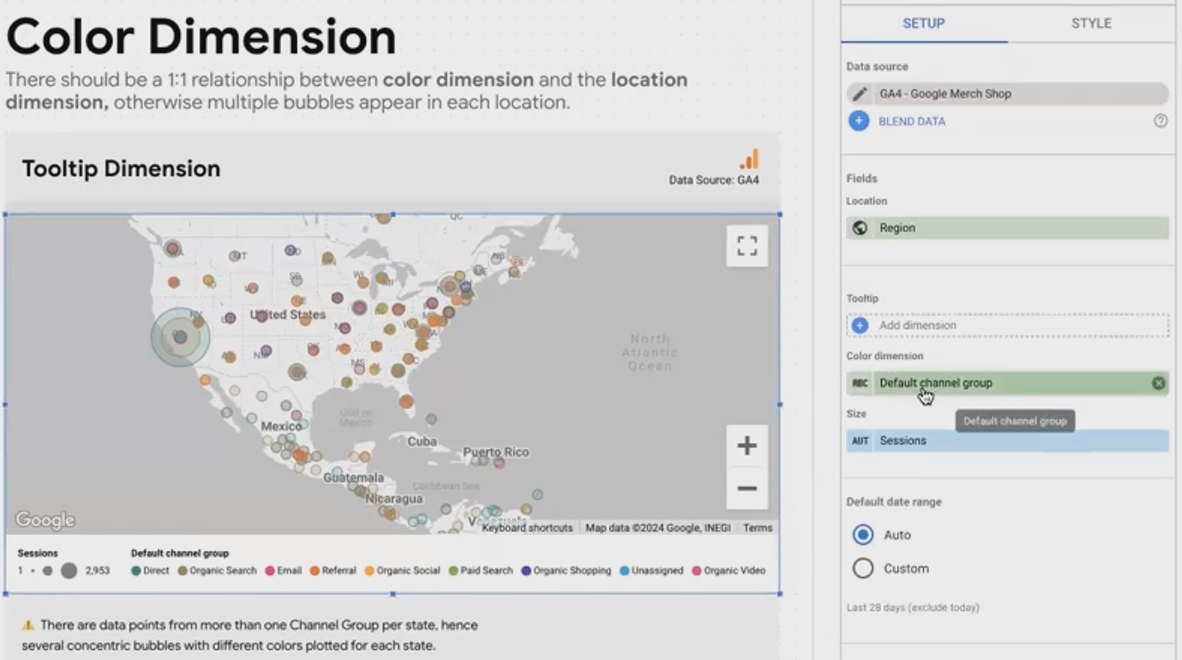Open the Blend Data help icon
The image size is (1182, 660).
(x=1160, y=121)
